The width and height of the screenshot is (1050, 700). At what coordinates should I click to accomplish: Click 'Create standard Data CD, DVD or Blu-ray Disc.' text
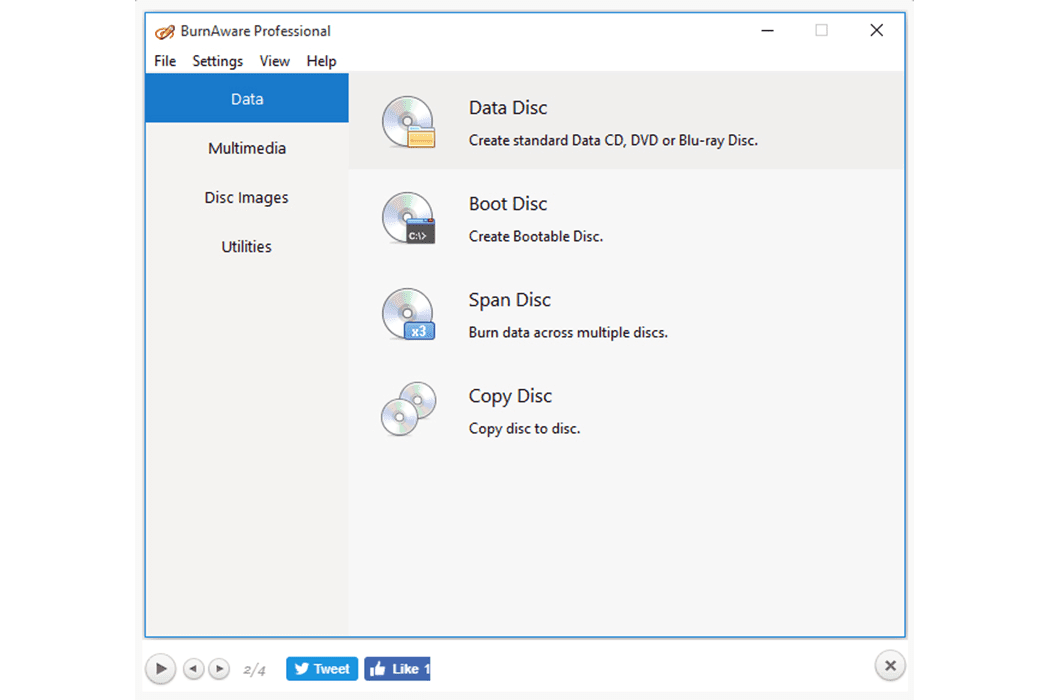tap(613, 141)
